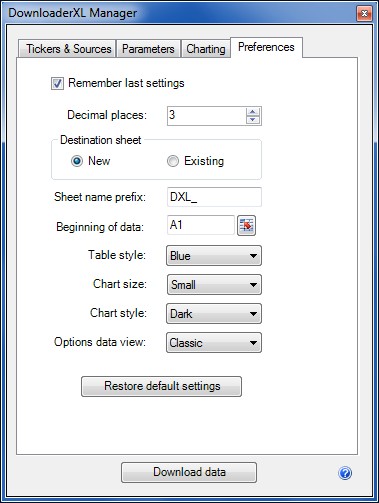Toggle Remember last settings checkbox
The width and height of the screenshot is (379, 503).
(57, 83)
